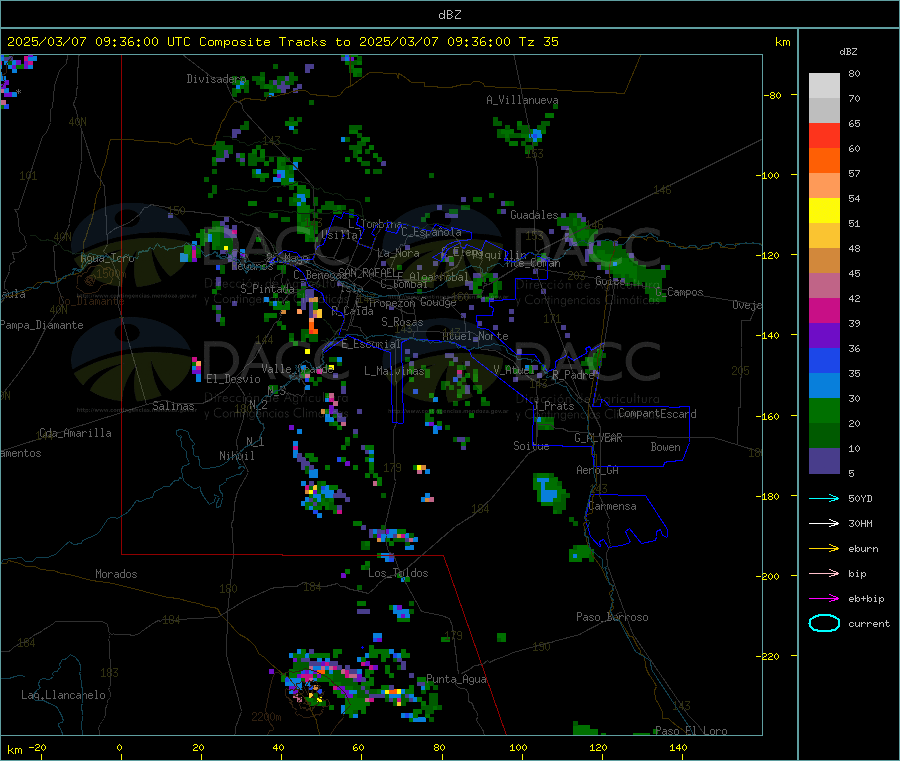Click the E_Escorial location label

tap(370, 344)
